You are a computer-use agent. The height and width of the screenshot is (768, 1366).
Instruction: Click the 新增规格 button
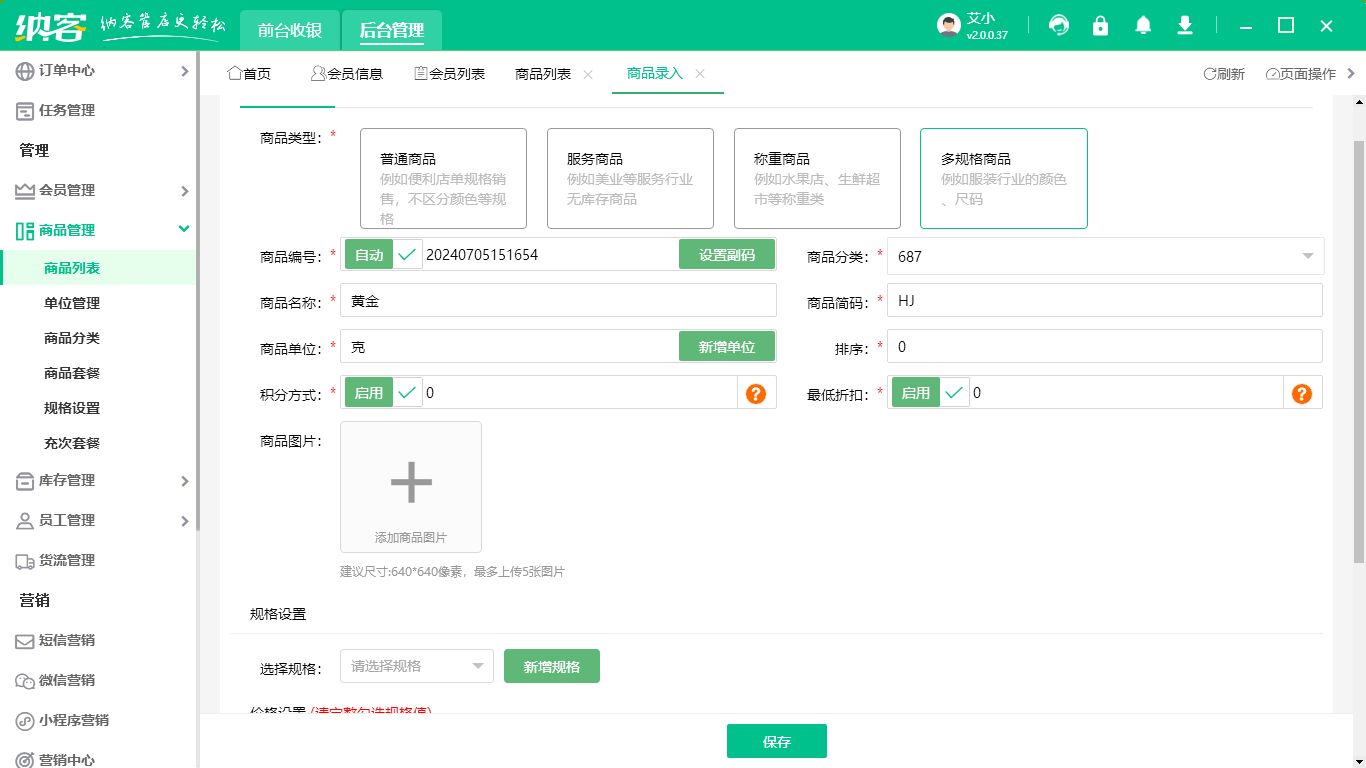(551, 666)
